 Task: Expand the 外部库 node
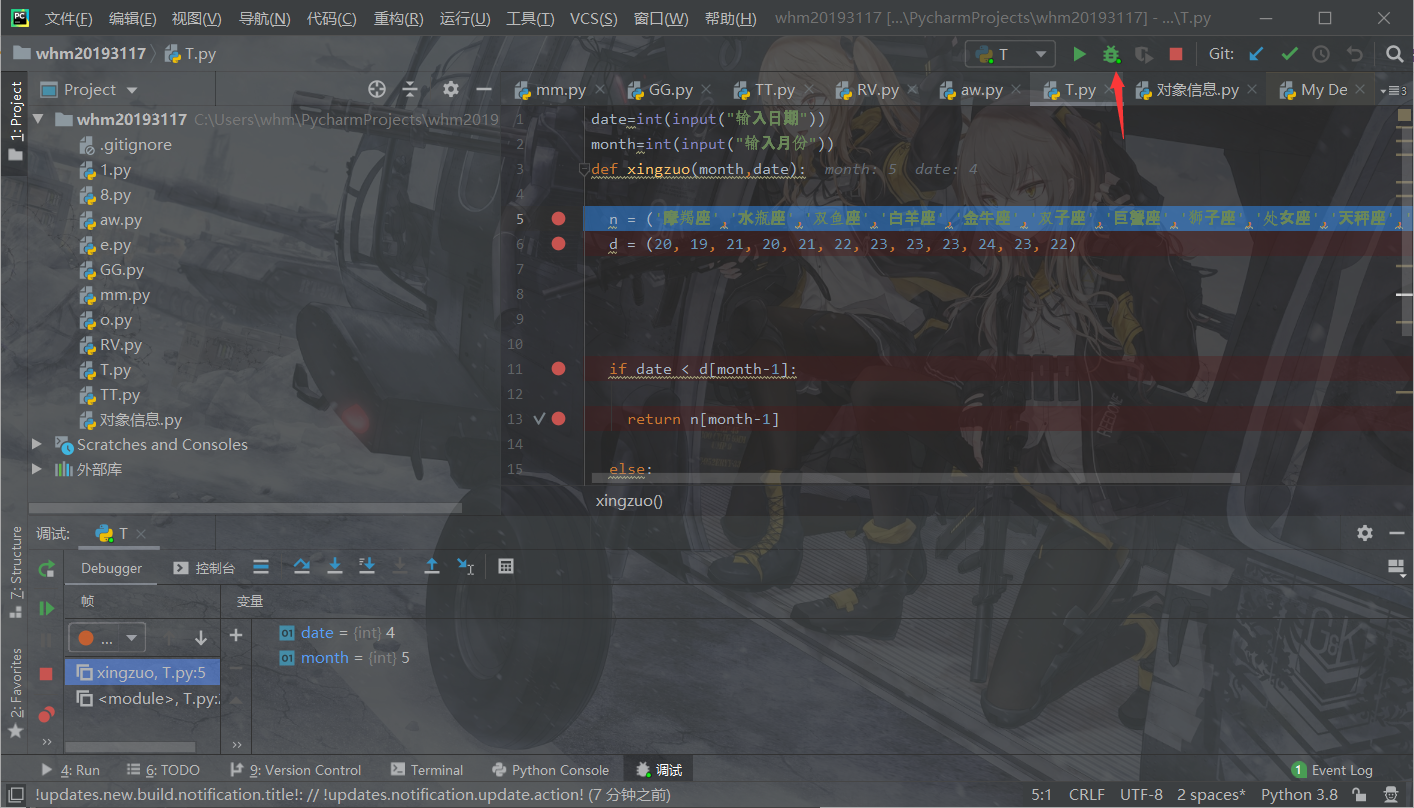[x=38, y=469]
